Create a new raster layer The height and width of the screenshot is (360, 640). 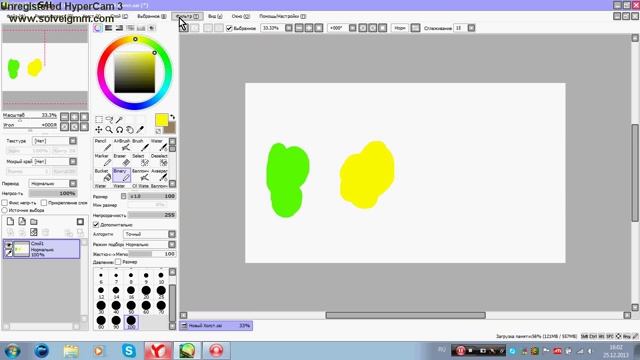10,221
